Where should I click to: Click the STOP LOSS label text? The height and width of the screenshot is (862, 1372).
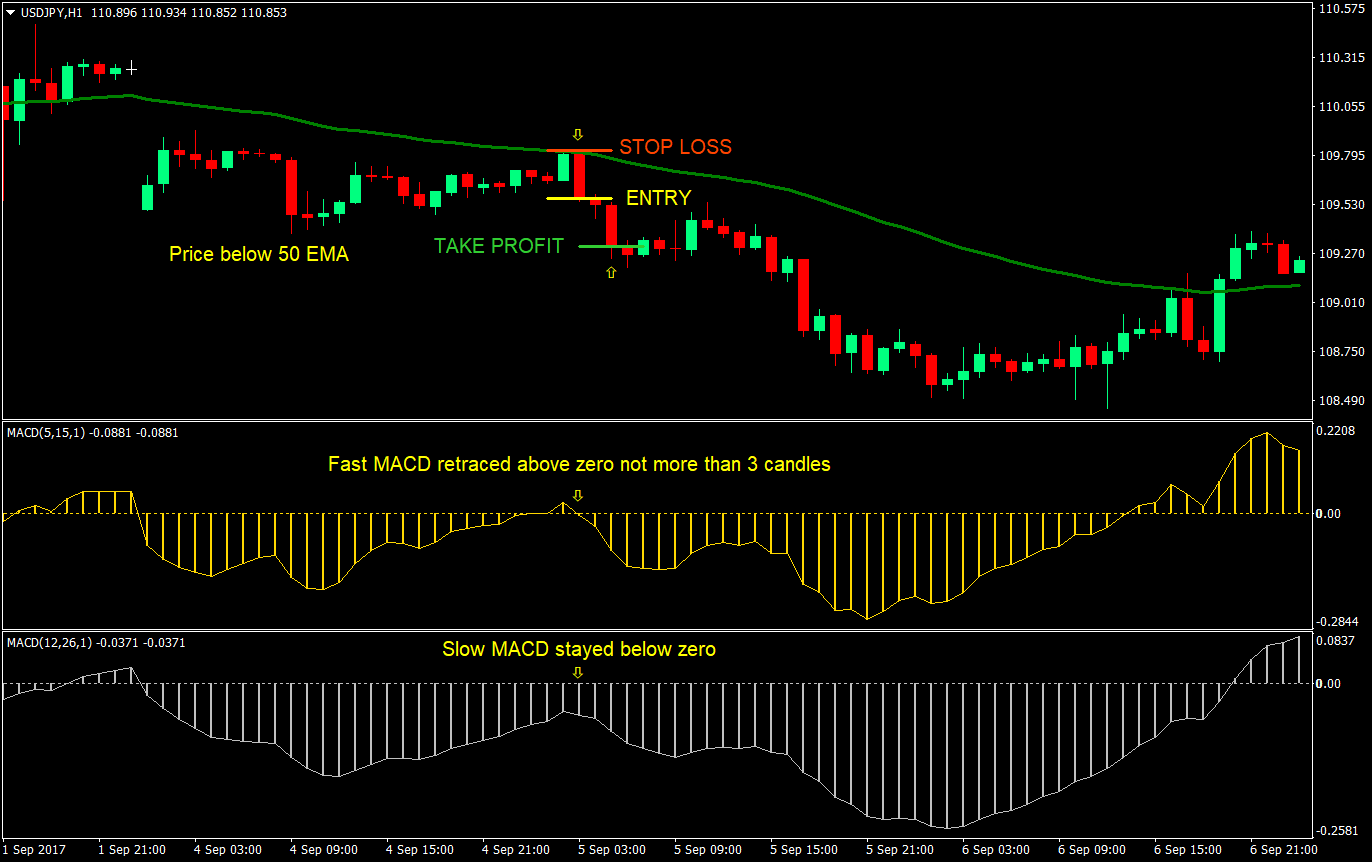pos(674,146)
